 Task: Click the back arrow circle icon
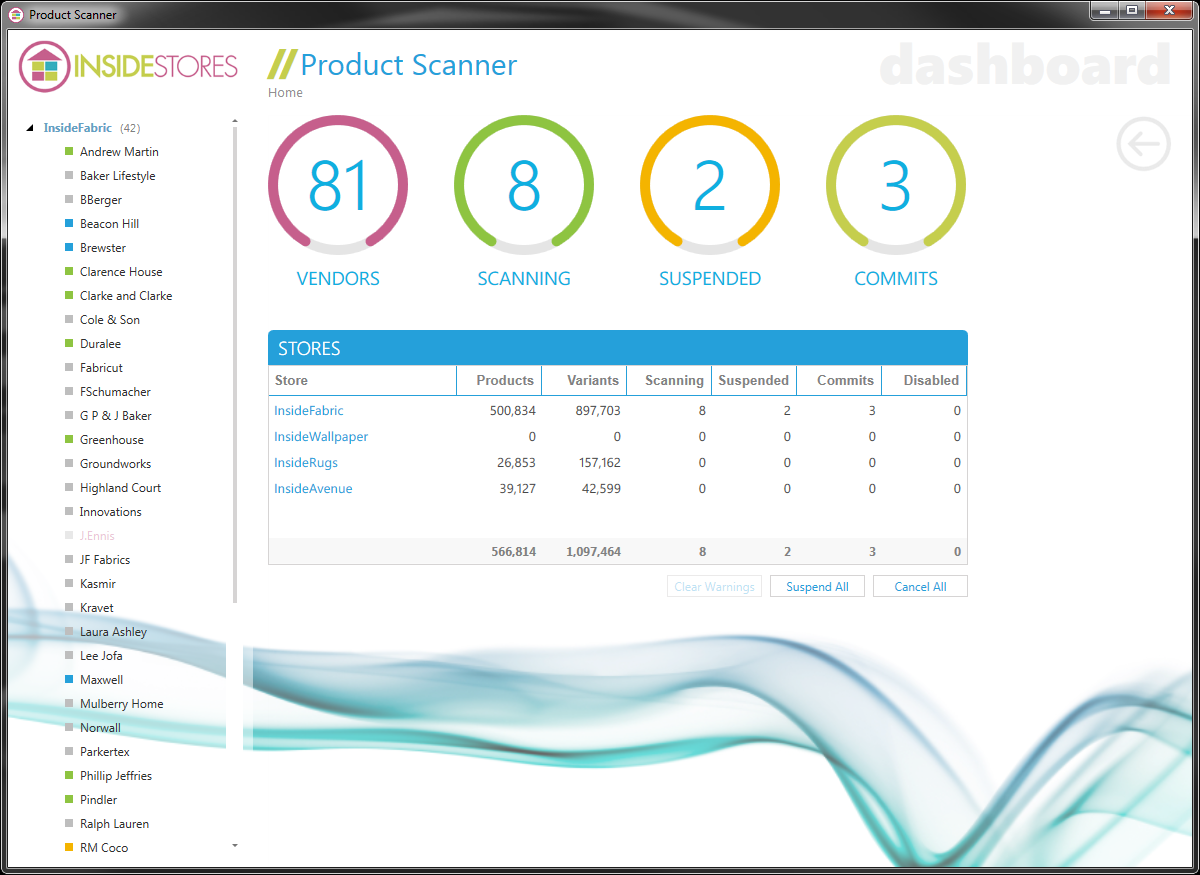1143,144
